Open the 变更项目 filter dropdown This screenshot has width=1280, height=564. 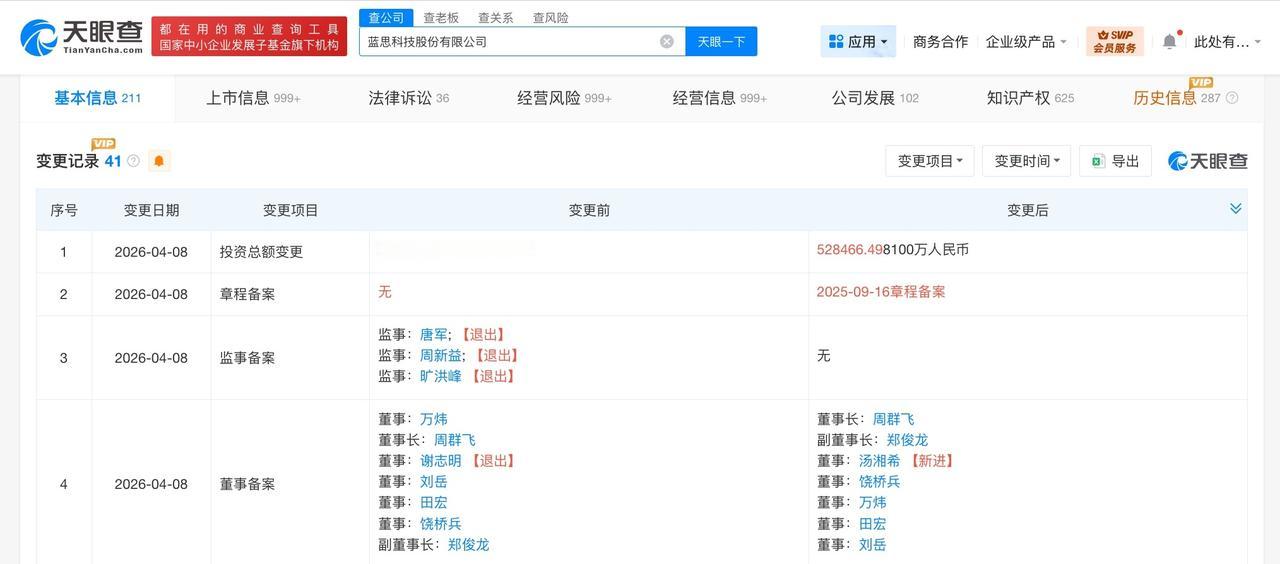click(x=930, y=161)
